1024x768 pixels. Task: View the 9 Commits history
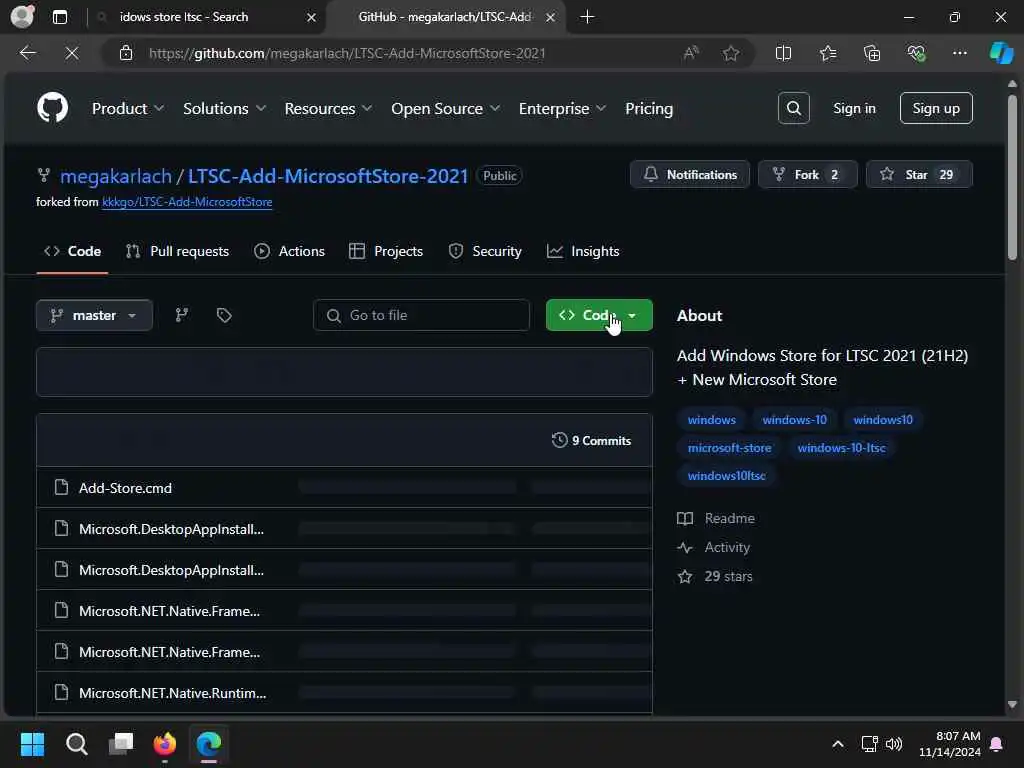point(592,441)
